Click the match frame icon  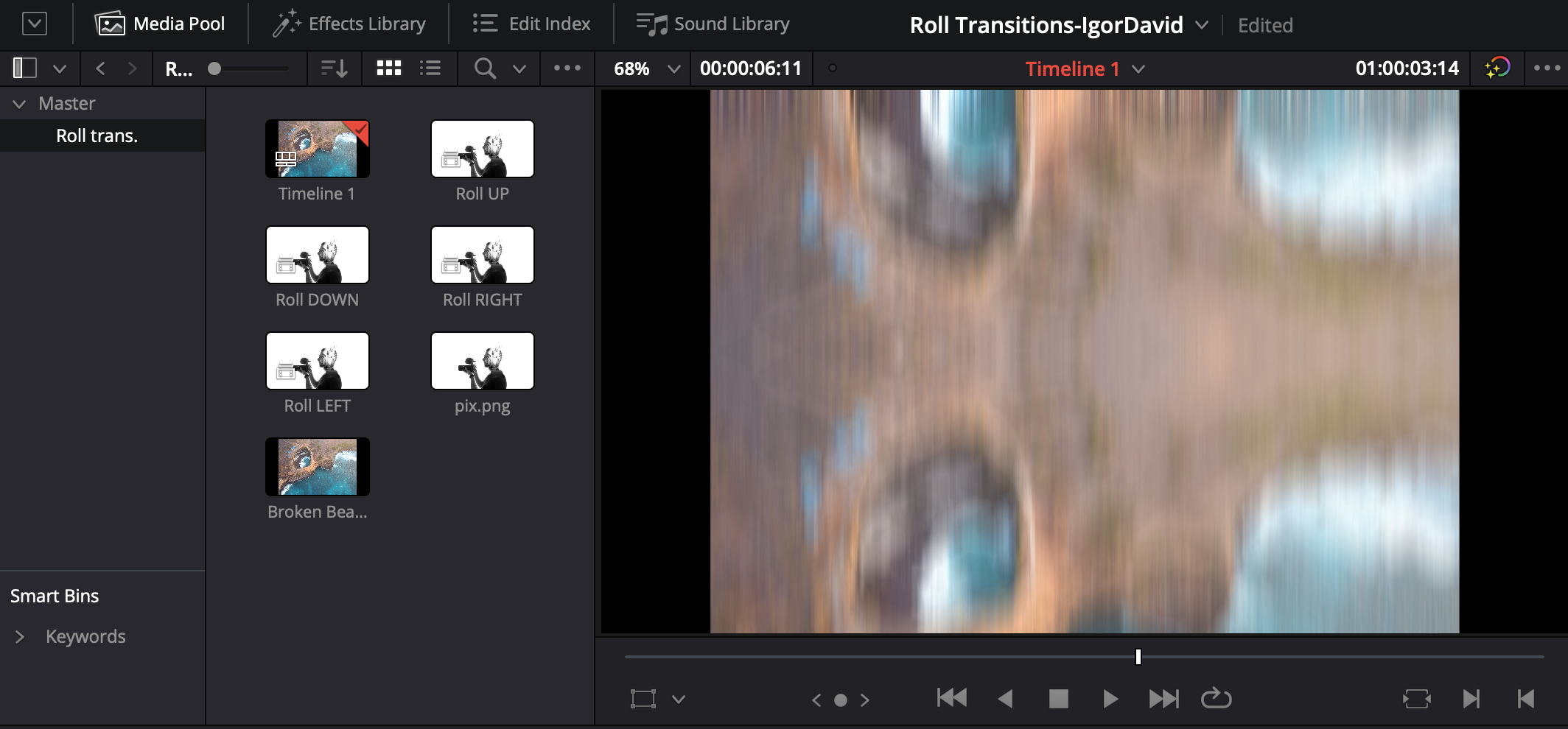click(1417, 699)
